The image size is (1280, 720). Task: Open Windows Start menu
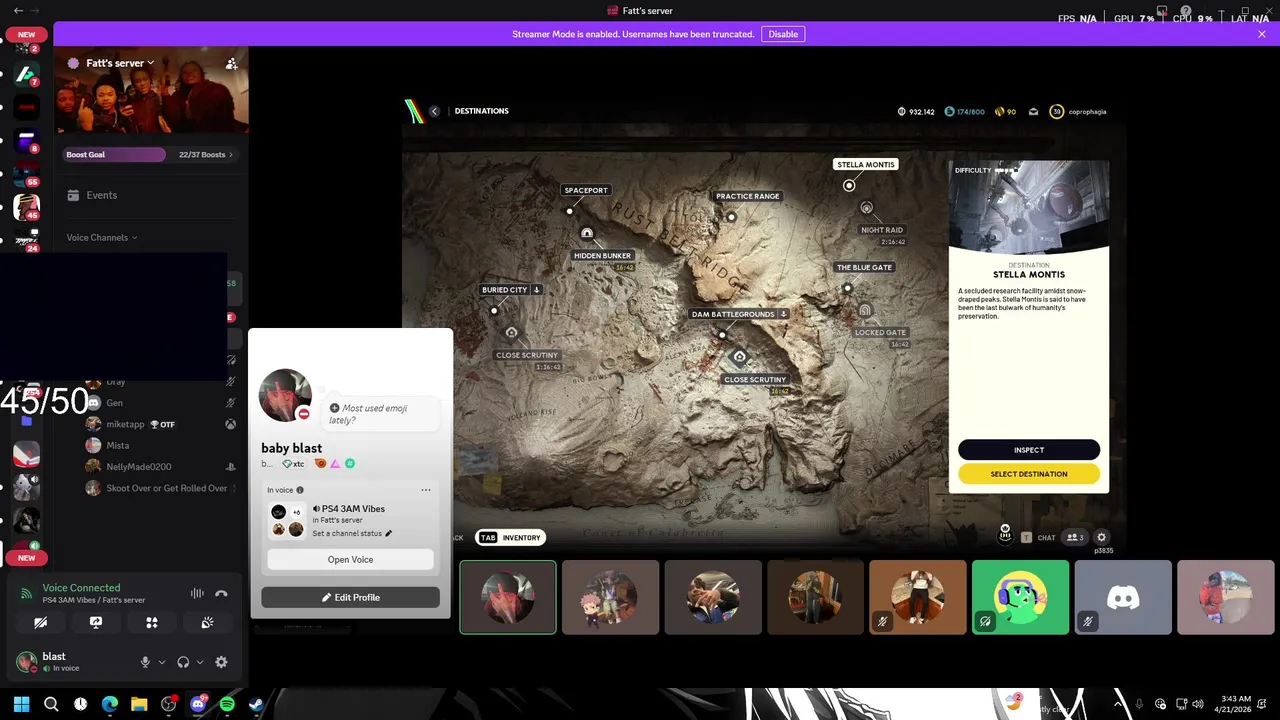tap(21, 704)
